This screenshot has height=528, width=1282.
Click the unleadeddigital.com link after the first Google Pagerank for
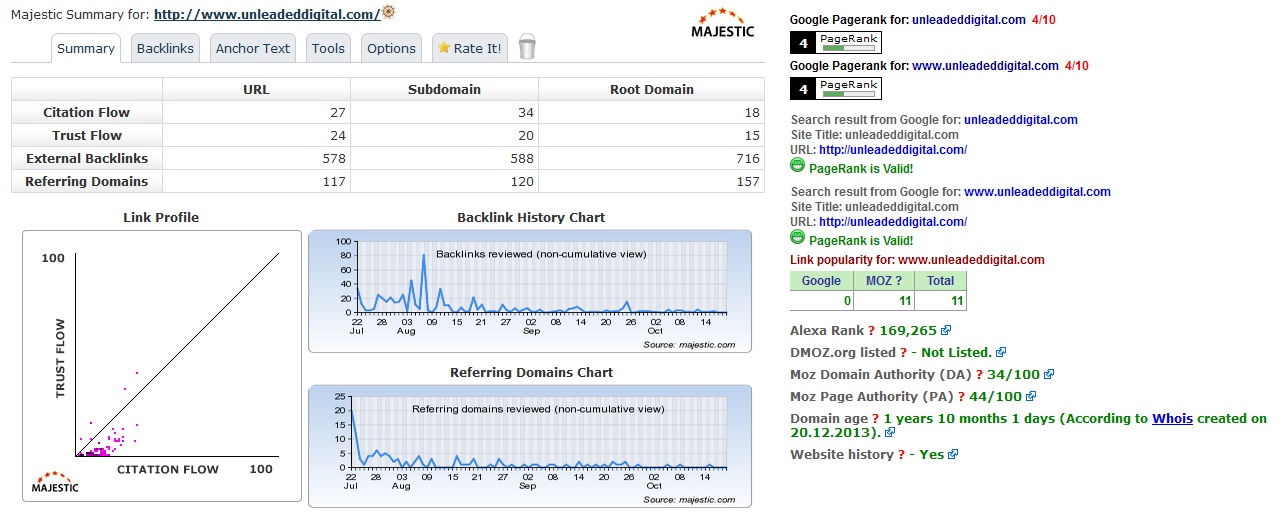(970, 20)
